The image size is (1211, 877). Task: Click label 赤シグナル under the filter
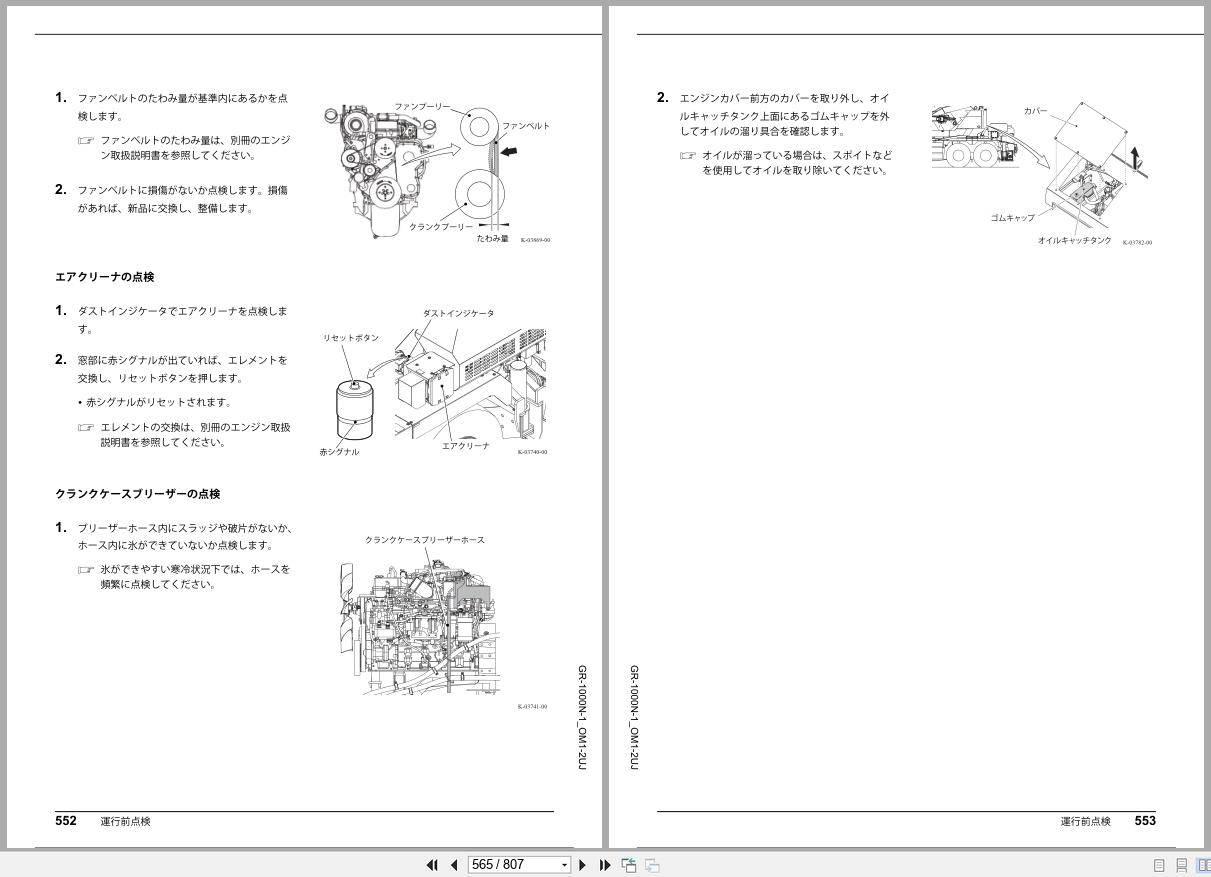339,452
